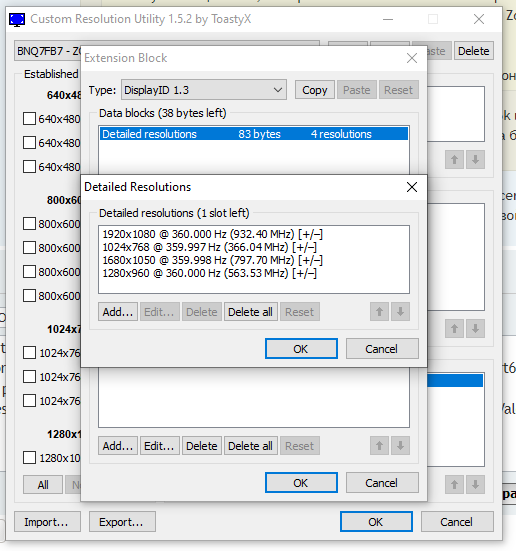Move resolution down in Detailed Resolutions dialog
516x551 pixels.
tap(400, 312)
